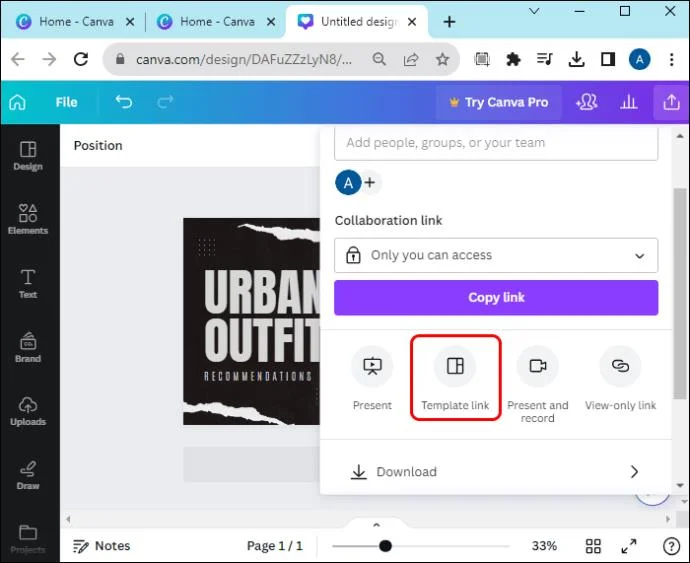Open the Projects folder in sidebar
Viewport: 690px width, 563px height.
tap(28, 539)
